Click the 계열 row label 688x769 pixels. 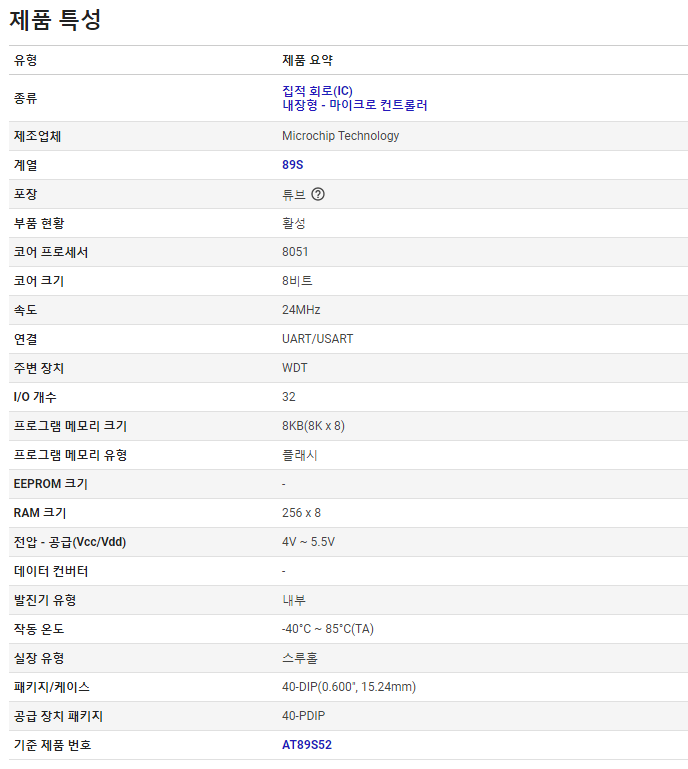(x=25, y=165)
